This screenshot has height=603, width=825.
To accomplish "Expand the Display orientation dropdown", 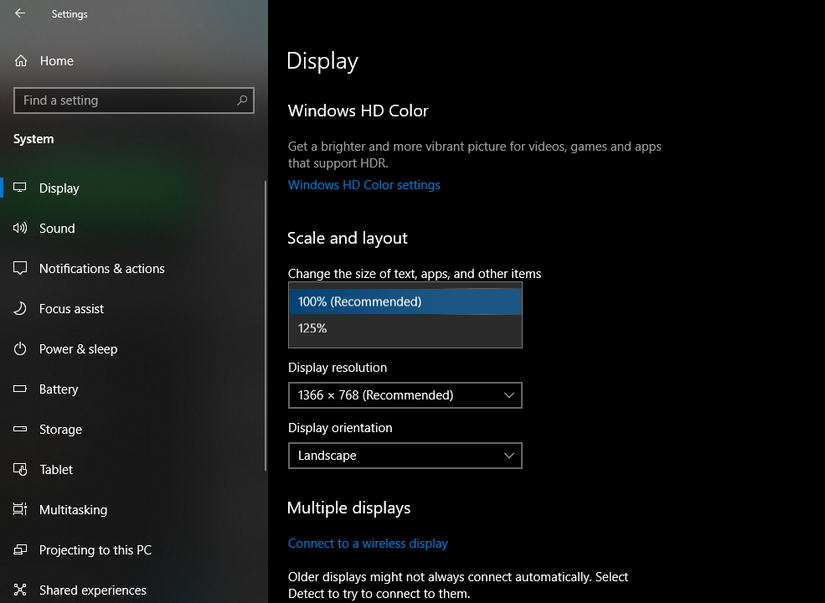I will point(404,455).
